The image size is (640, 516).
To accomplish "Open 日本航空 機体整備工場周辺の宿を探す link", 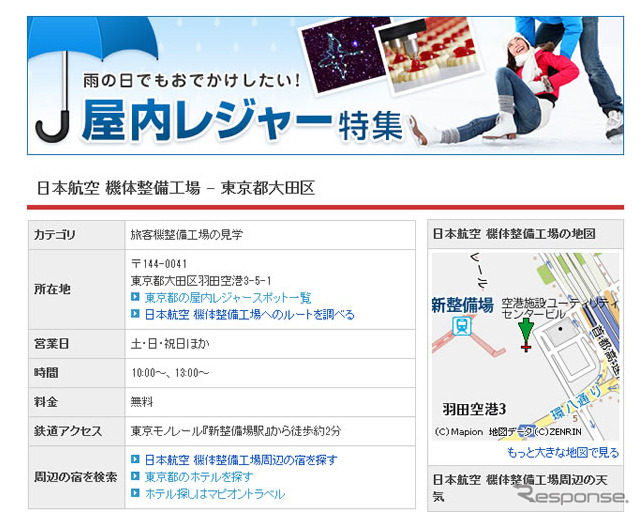I will pyautogui.click(x=241, y=460).
